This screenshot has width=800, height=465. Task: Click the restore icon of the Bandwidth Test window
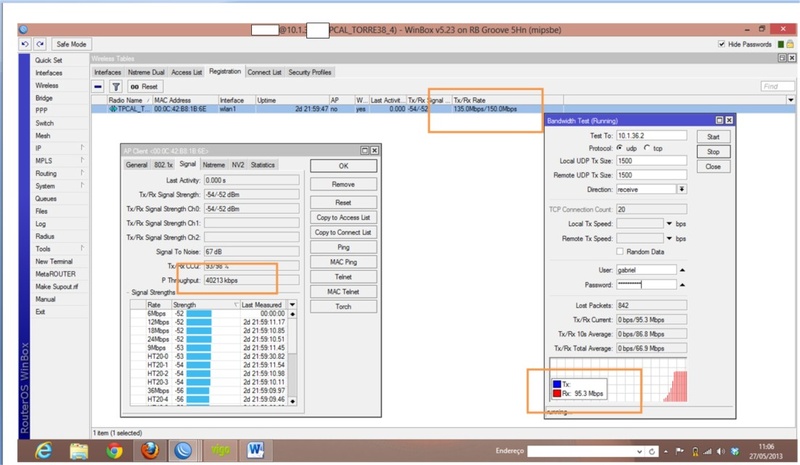click(719, 120)
